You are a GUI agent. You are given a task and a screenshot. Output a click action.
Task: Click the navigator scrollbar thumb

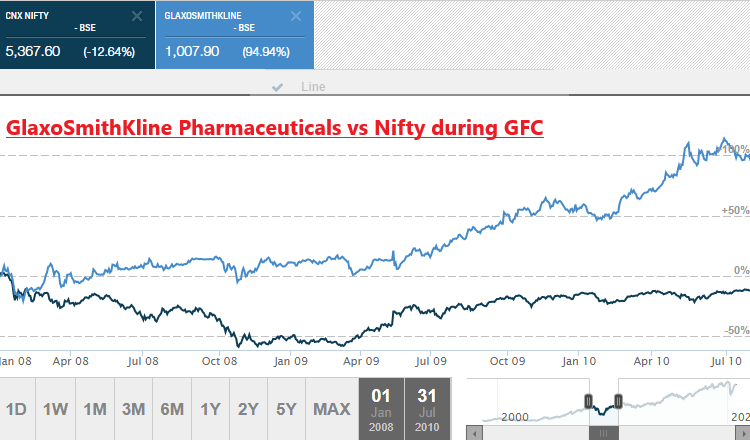(x=603, y=434)
